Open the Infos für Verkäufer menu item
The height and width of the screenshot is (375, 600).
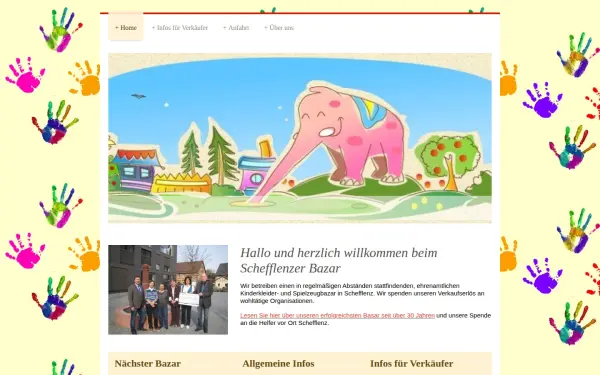tap(180, 28)
